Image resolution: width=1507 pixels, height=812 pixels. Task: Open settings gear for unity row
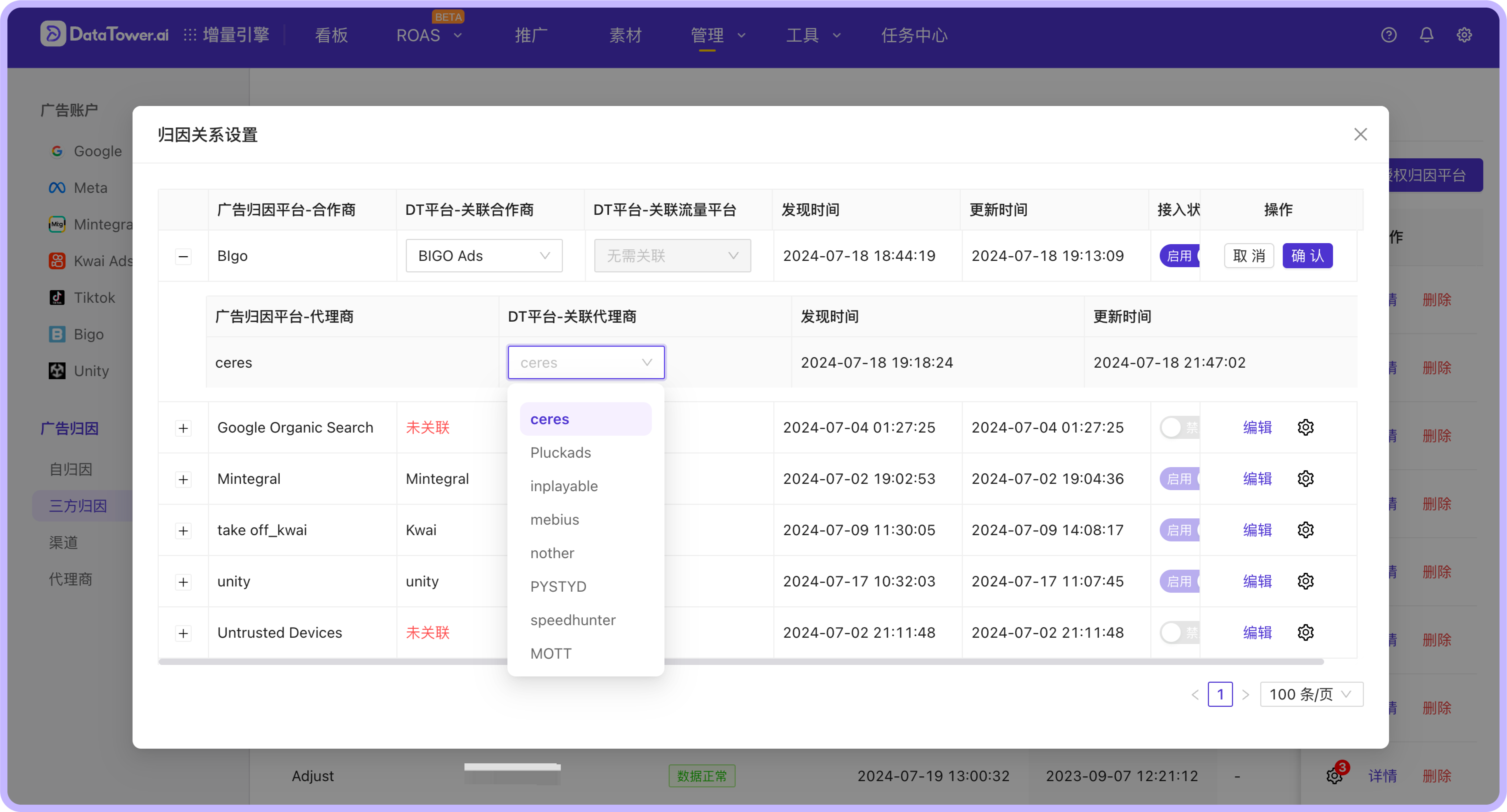[1305, 581]
